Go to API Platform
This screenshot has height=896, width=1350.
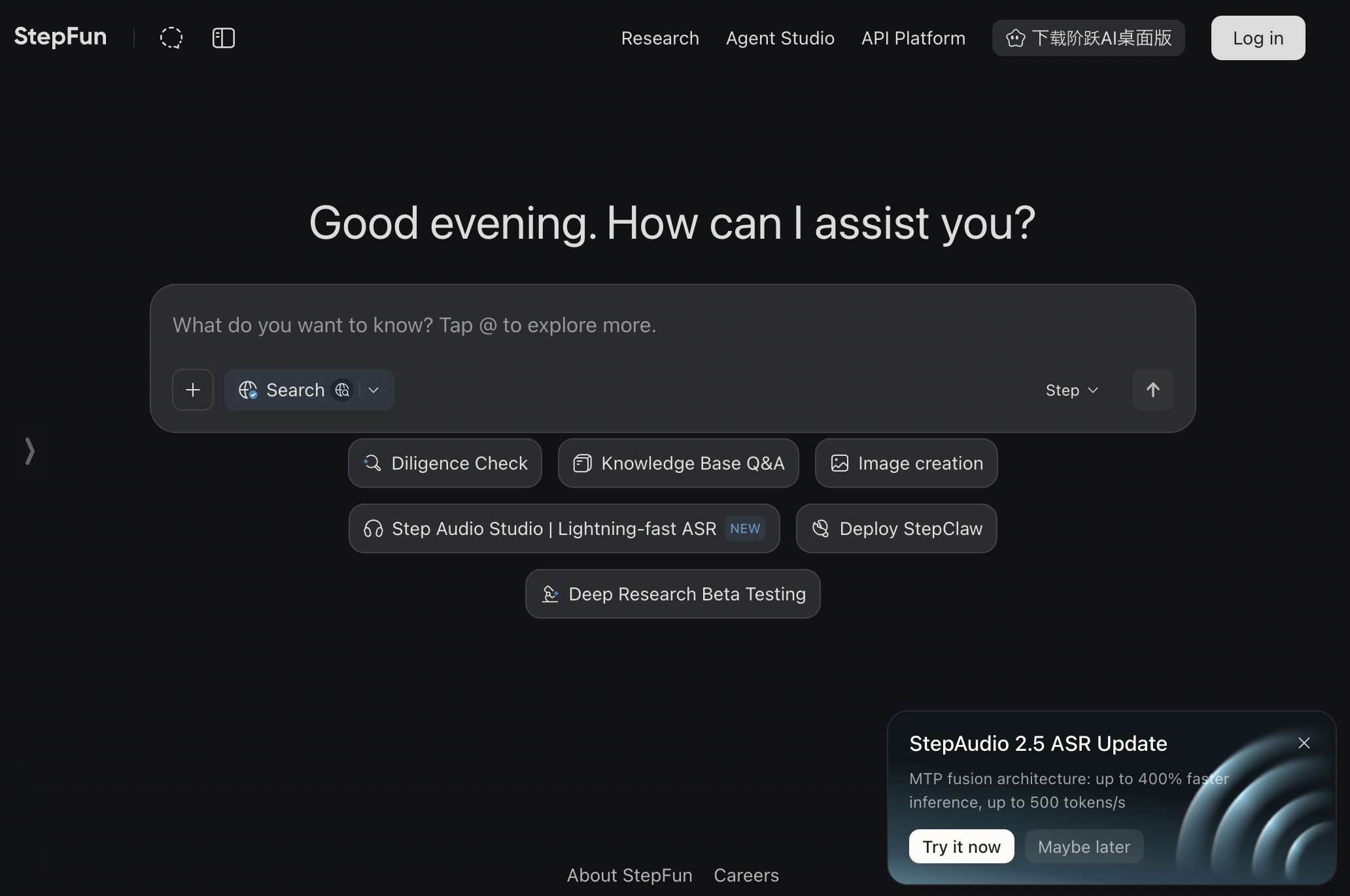click(x=913, y=38)
